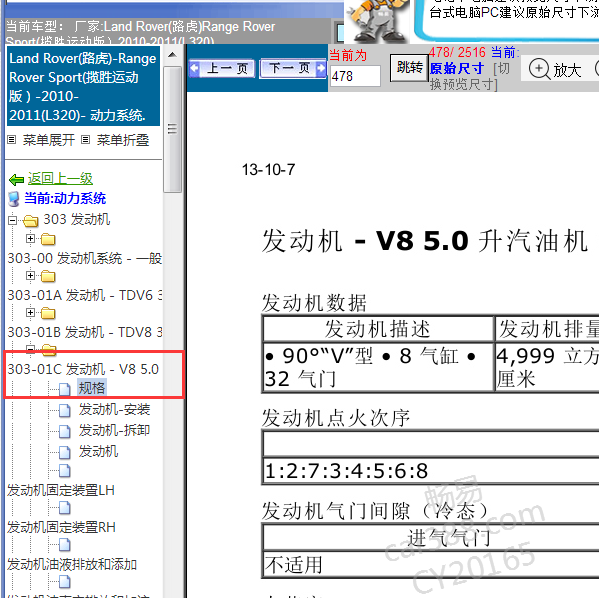Expand the 303-00 发动机系统 node

tap(30, 238)
